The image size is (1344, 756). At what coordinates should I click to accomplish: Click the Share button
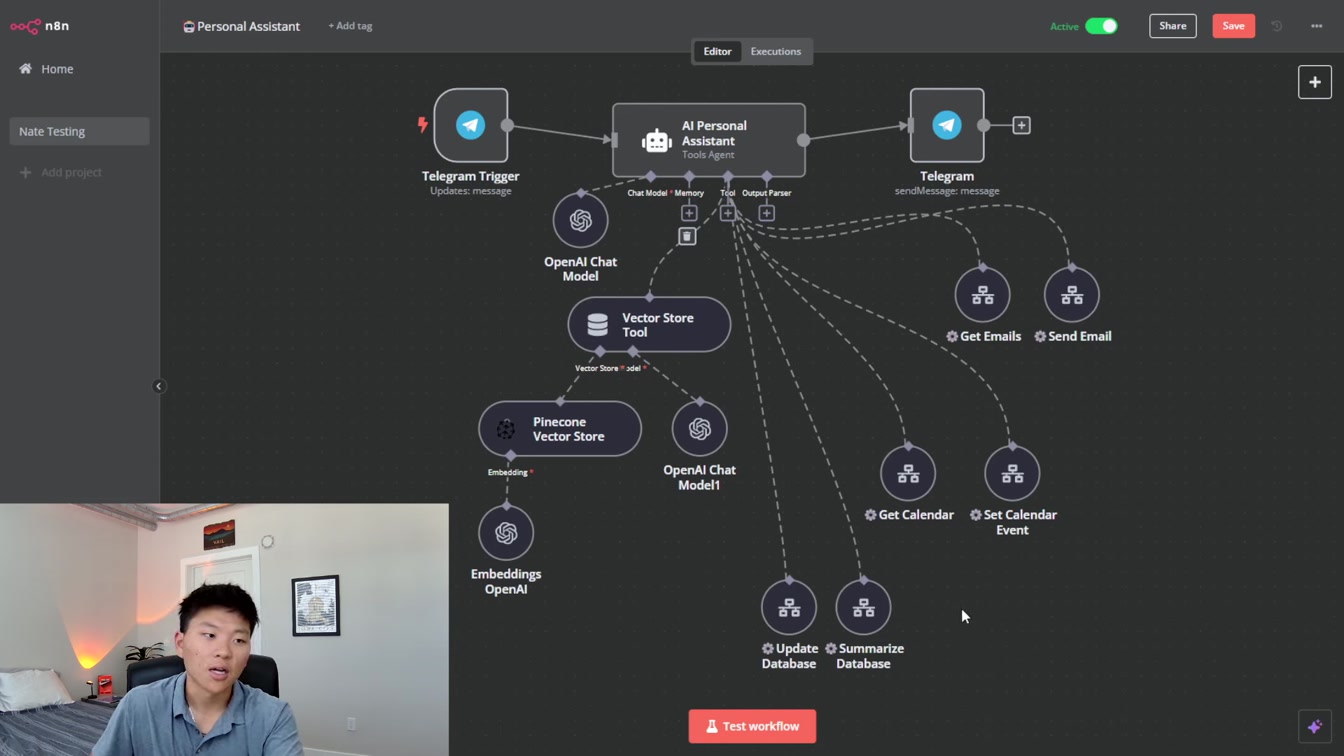(1173, 26)
